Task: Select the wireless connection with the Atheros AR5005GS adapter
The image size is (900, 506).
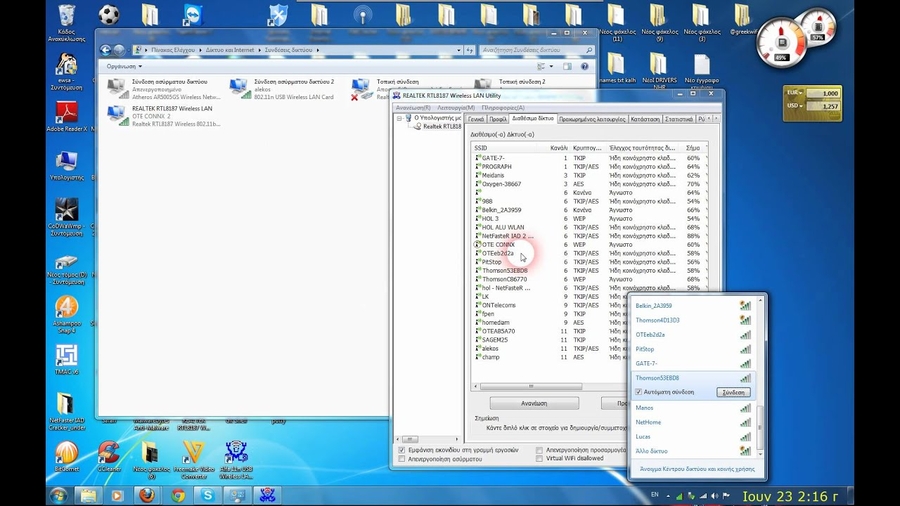Action: click(164, 89)
